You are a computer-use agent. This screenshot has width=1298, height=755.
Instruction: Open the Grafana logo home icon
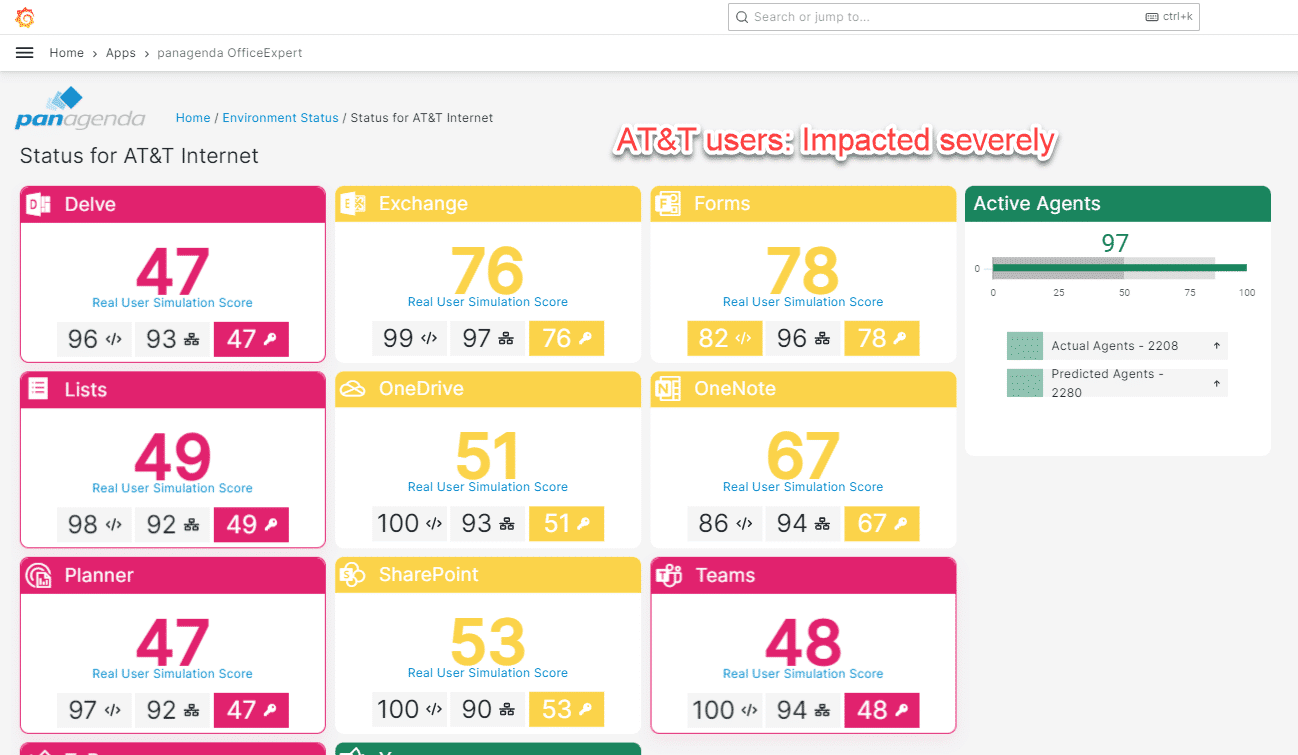(25, 17)
